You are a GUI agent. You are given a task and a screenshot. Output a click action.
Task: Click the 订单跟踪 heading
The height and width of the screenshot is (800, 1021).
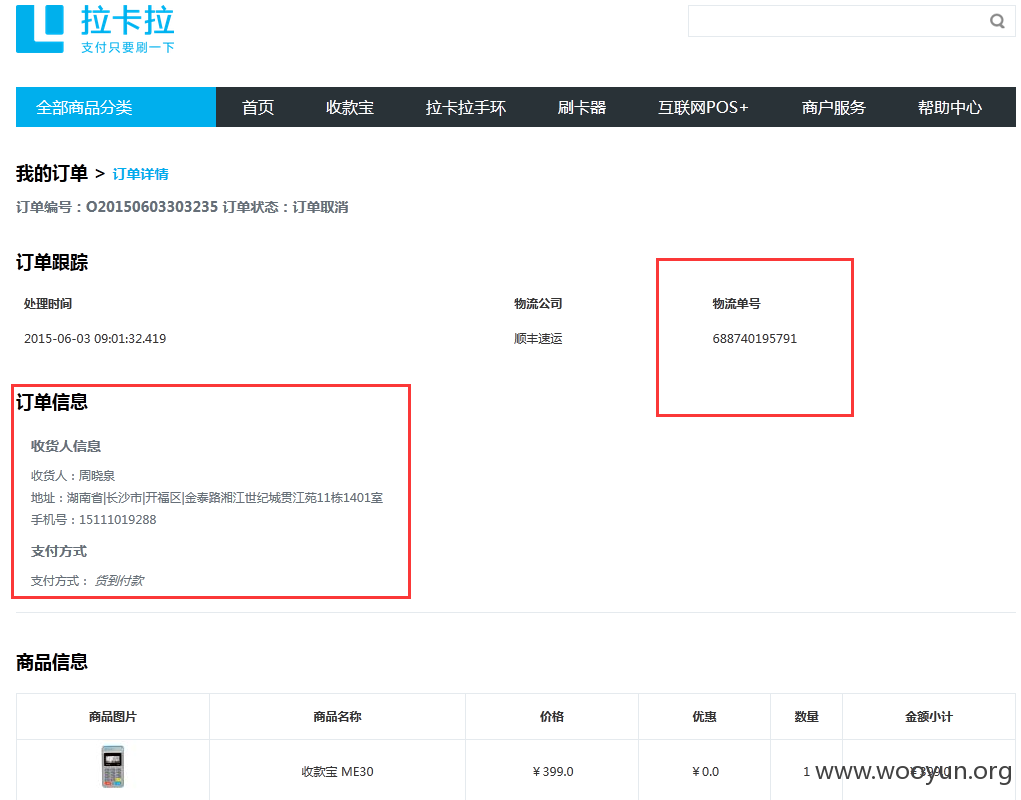tap(51, 262)
